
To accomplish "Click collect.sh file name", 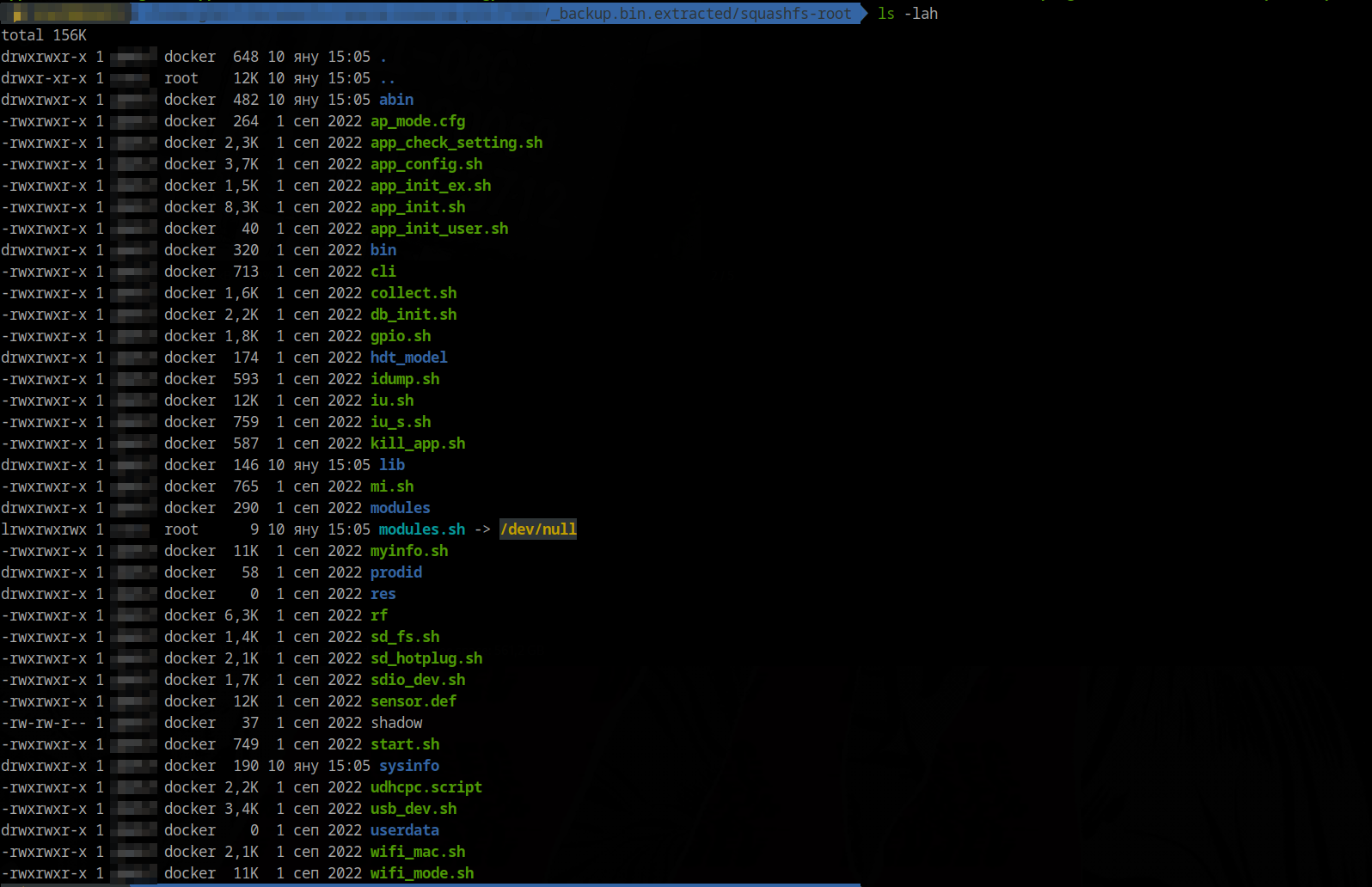I will pyautogui.click(x=413, y=293).
